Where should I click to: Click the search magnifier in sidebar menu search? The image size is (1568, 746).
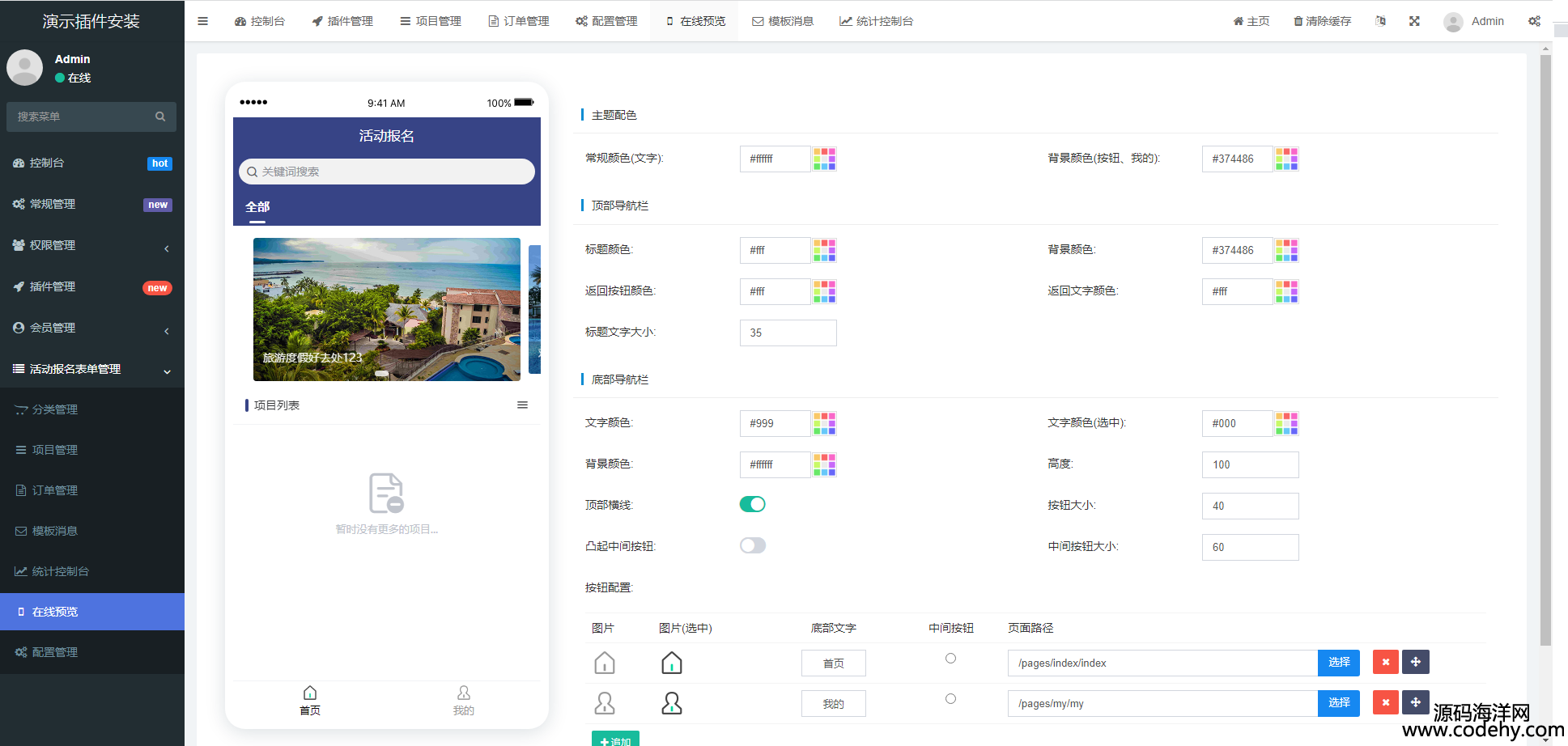[x=160, y=117]
